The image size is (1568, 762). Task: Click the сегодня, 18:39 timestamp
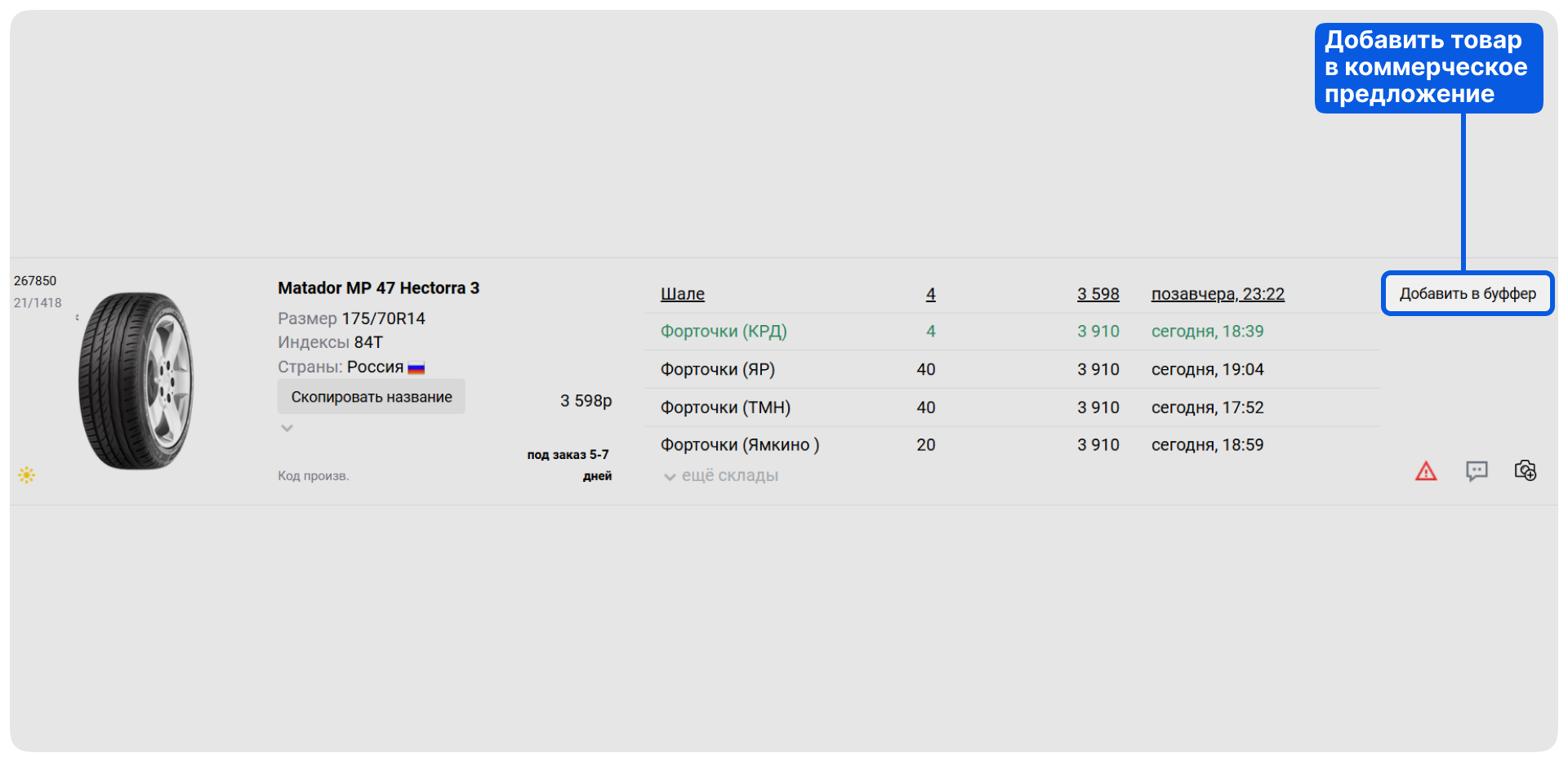coord(1208,332)
